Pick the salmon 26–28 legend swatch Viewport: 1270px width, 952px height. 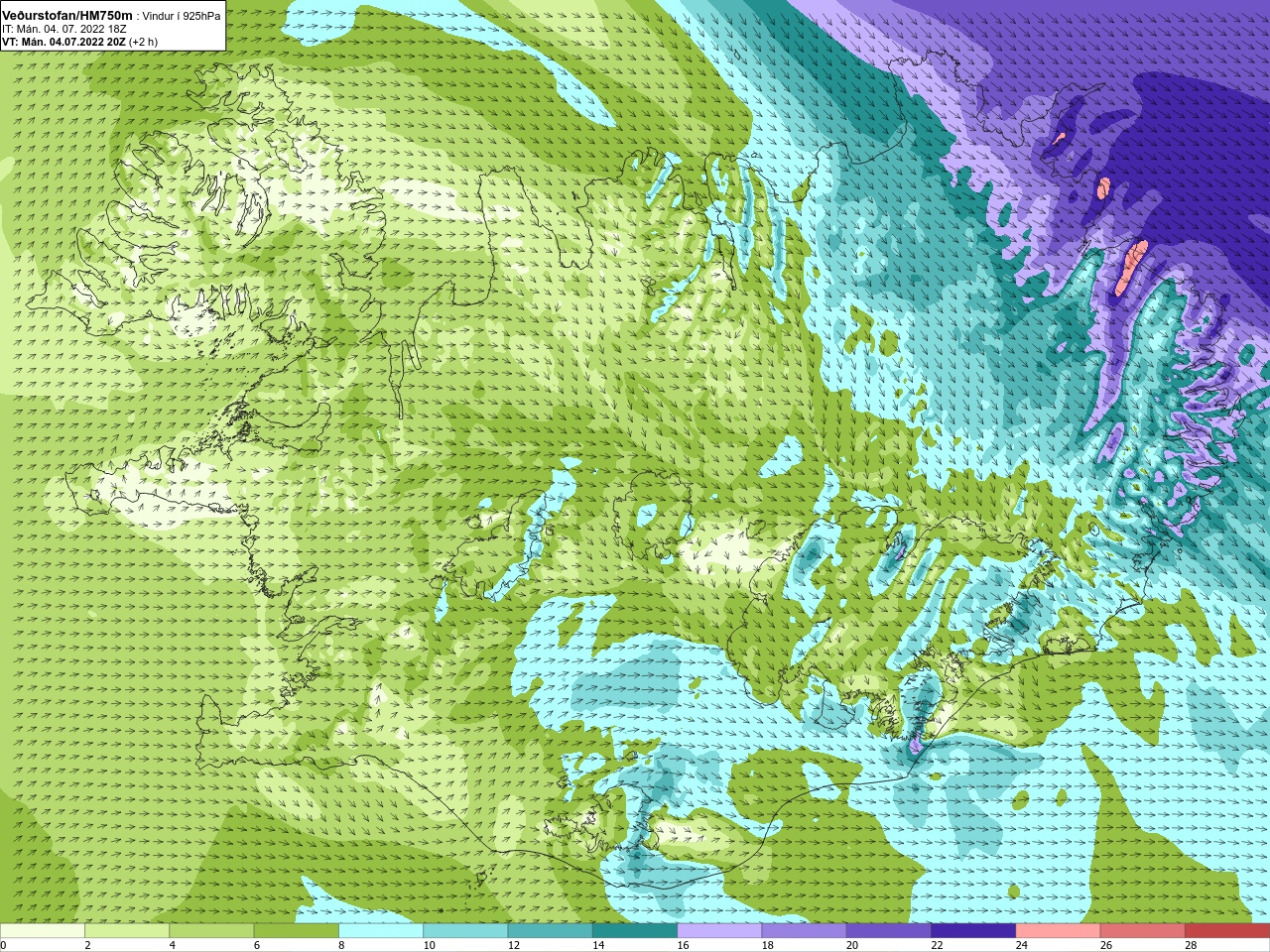(1143, 930)
